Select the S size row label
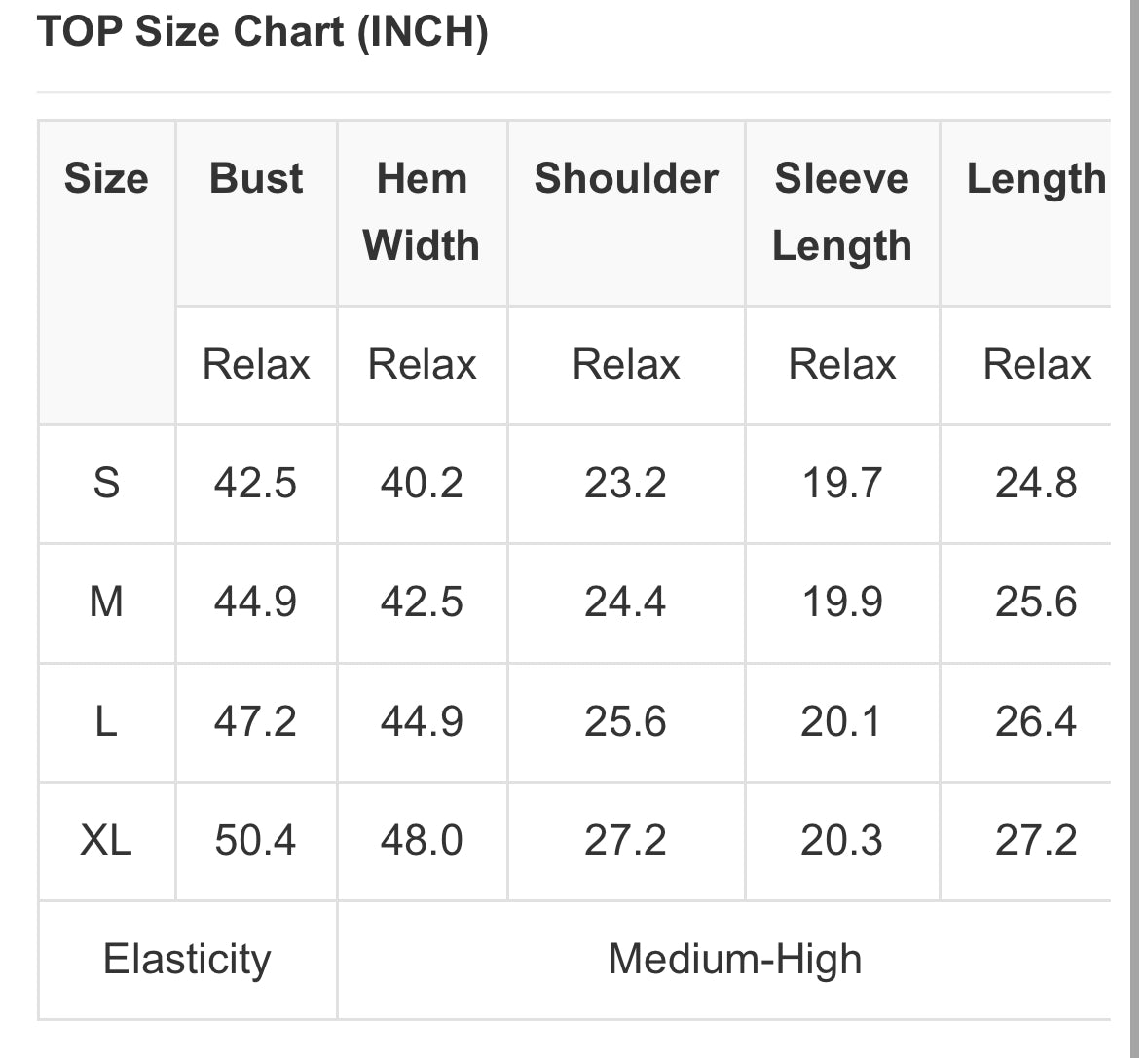The width and height of the screenshot is (1148, 1058). pos(106,483)
